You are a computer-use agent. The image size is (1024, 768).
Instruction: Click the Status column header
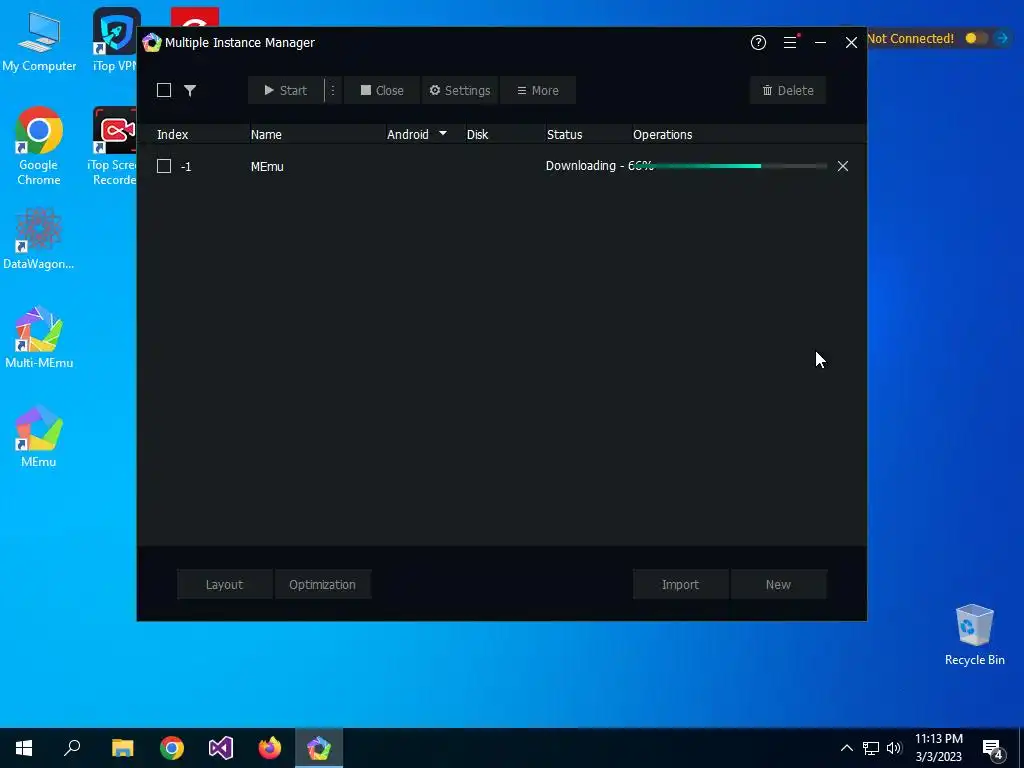tap(564, 135)
